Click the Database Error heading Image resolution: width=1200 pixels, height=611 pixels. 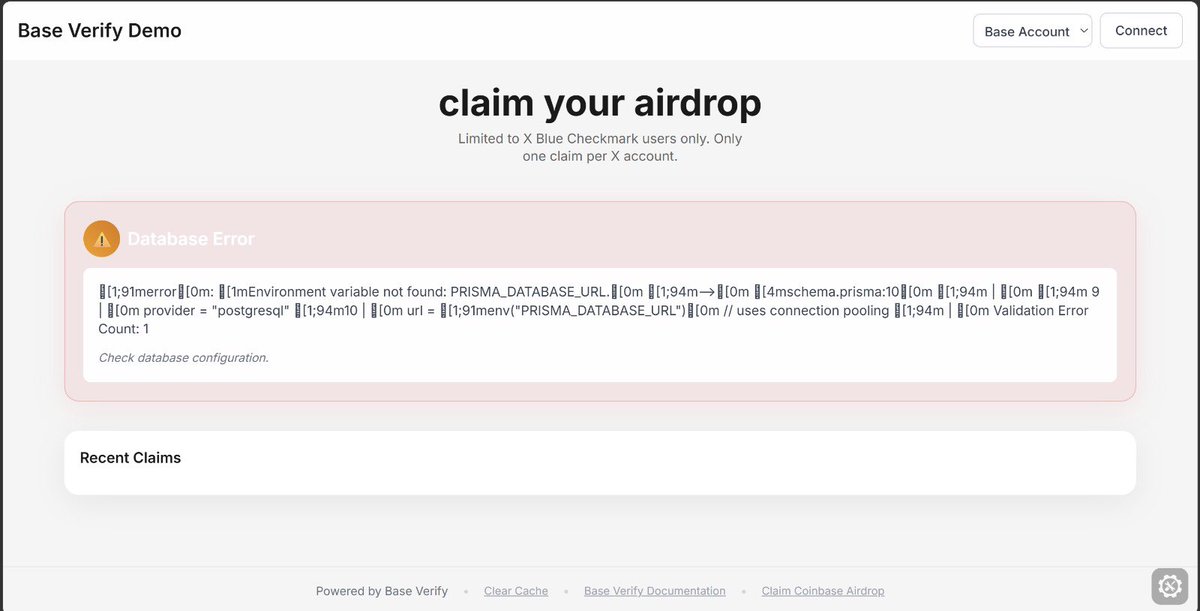pos(191,239)
